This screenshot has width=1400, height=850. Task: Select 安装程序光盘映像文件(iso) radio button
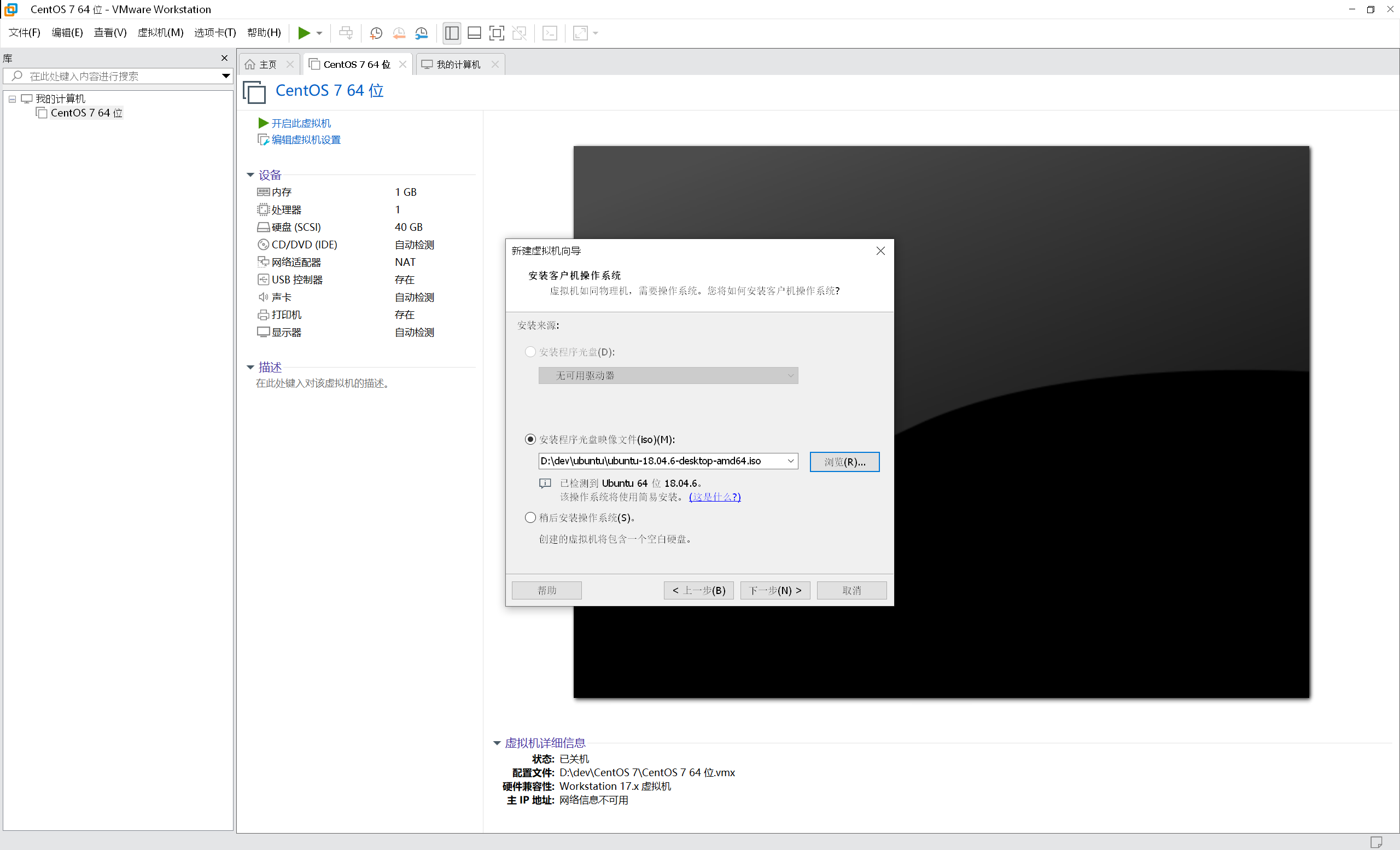click(x=530, y=439)
